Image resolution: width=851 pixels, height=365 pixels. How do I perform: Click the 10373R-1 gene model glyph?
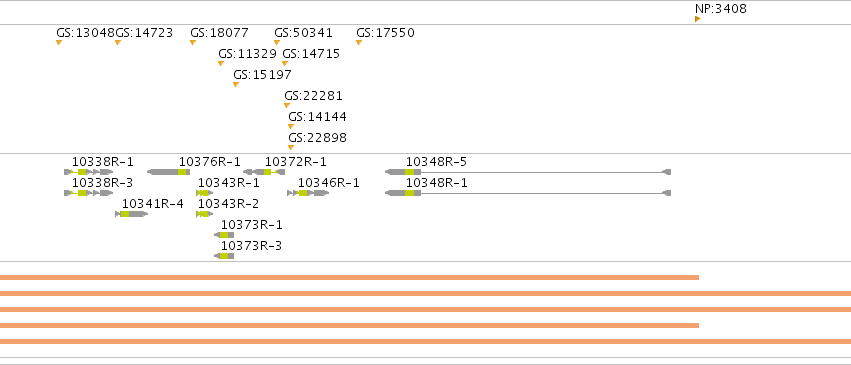coord(224,235)
